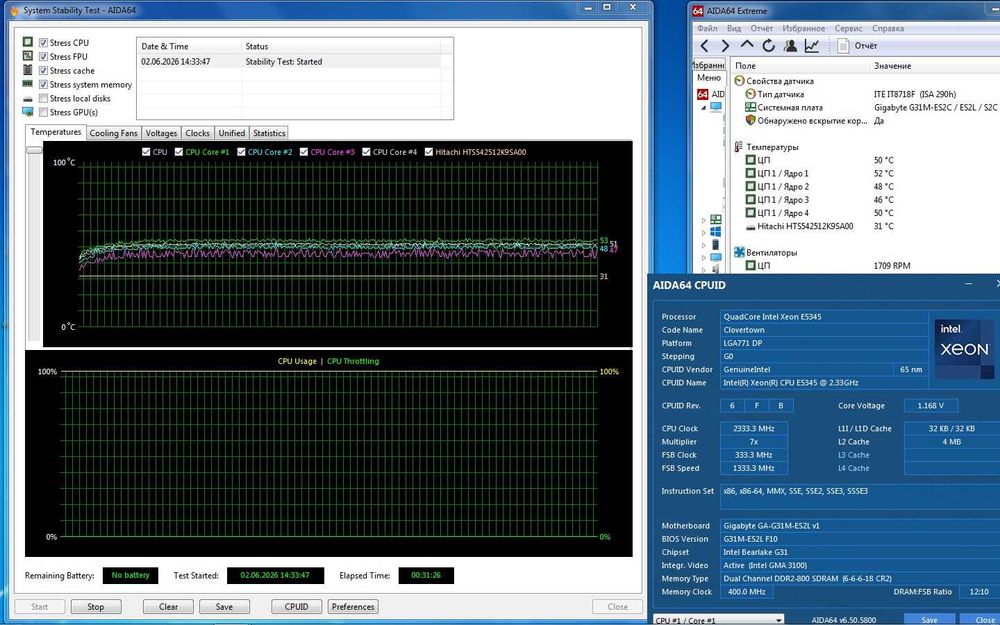Click Save in System Stability Test

tap(224, 607)
